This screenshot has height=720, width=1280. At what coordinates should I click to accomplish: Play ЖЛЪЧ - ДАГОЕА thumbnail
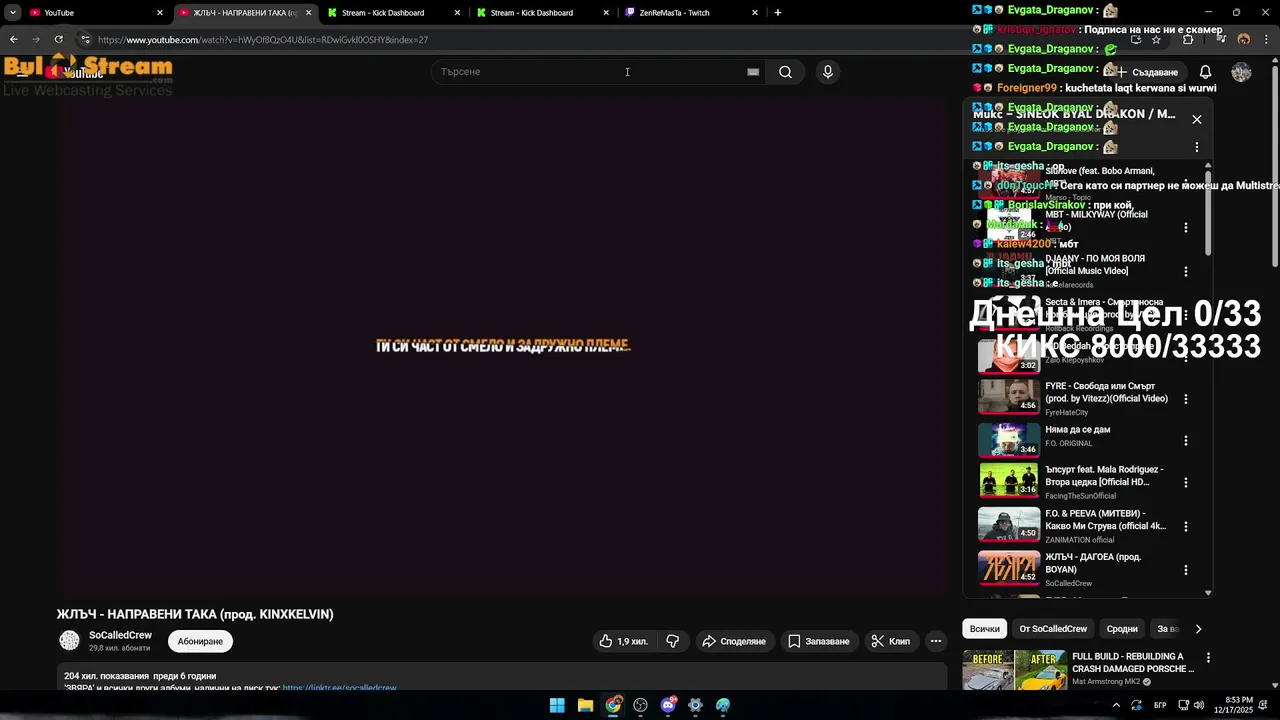point(1008,568)
